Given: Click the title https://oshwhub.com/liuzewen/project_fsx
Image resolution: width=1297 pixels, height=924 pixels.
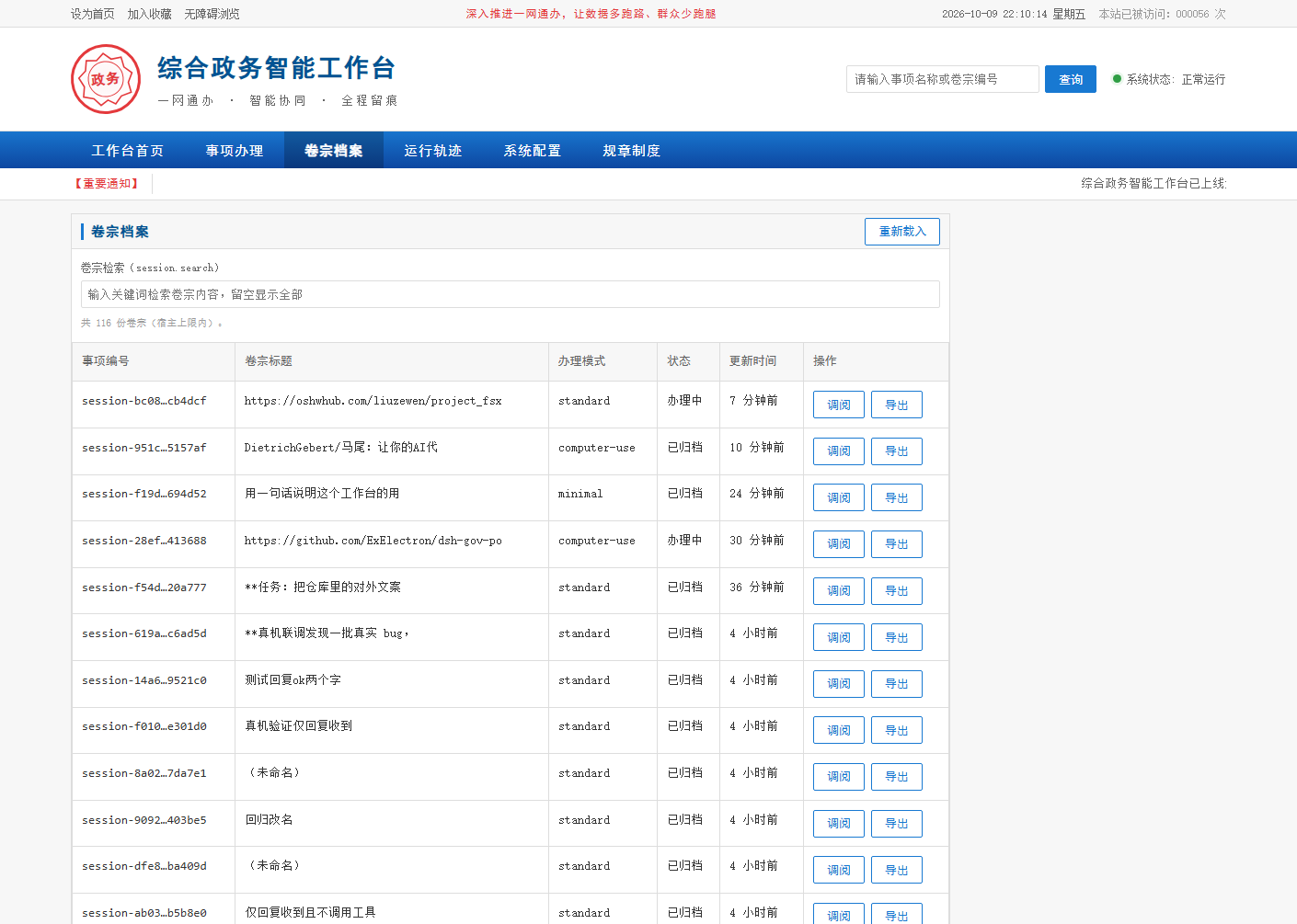Looking at the screenshot, I should point(373,401).
